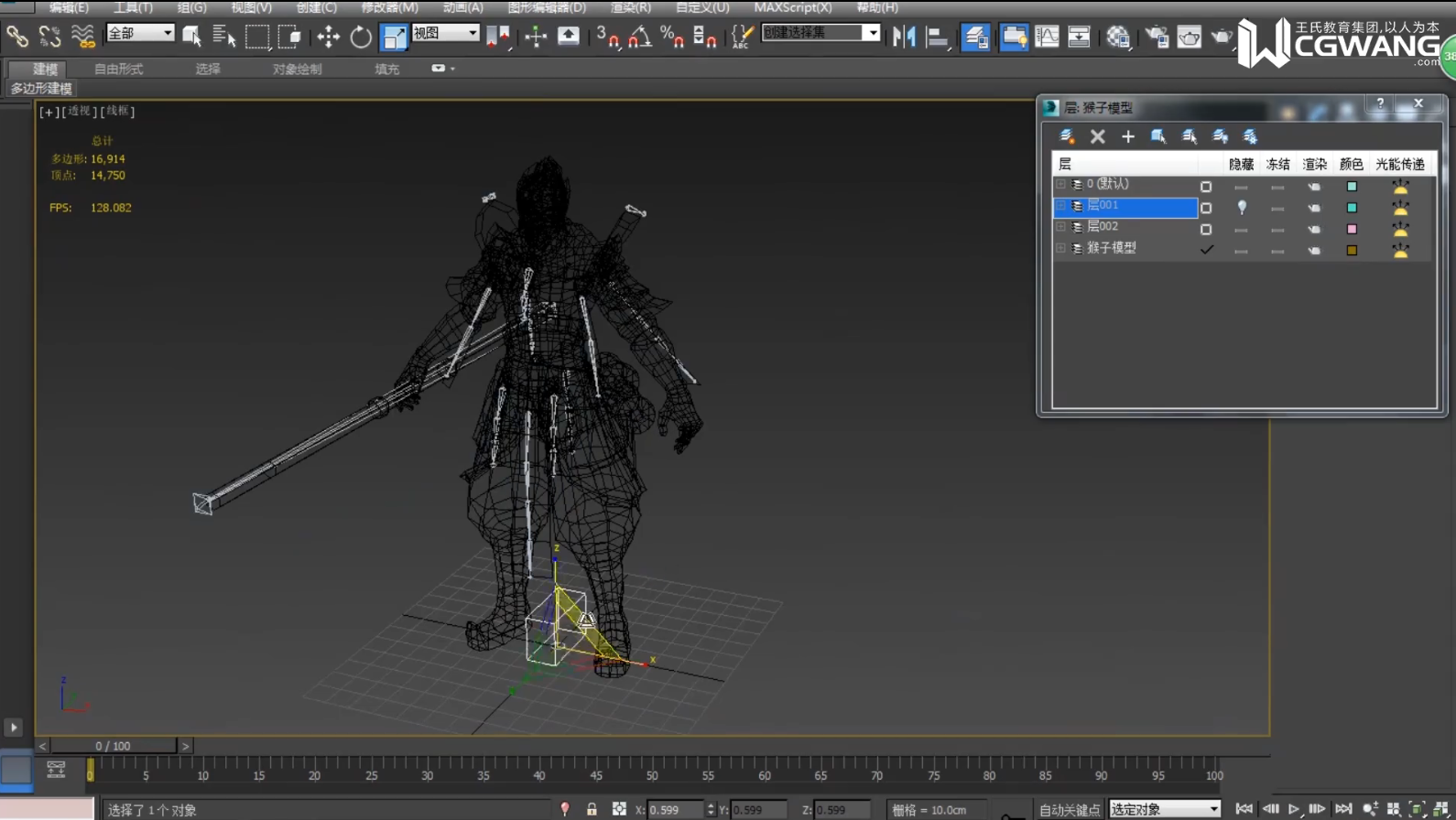
Task: Click the viewport [透视] view label
Action: (x=79, y=111)
